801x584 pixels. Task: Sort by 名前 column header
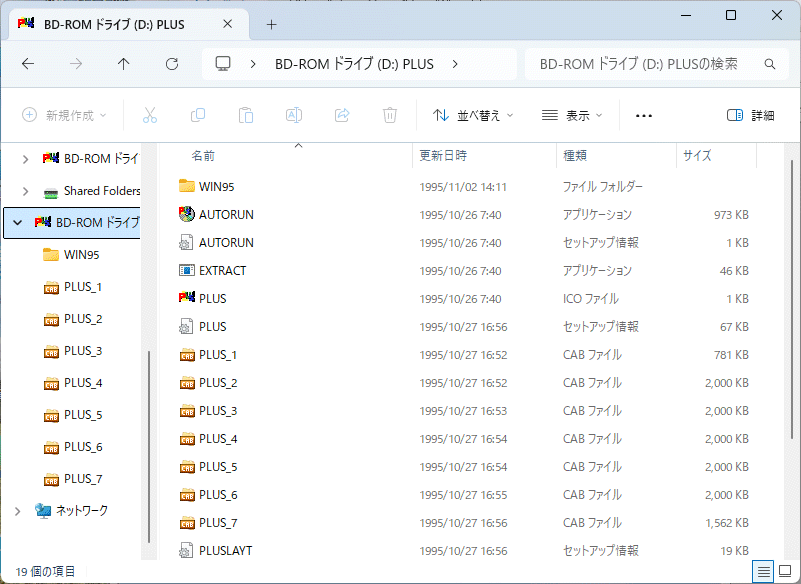(x=203, y=156)
